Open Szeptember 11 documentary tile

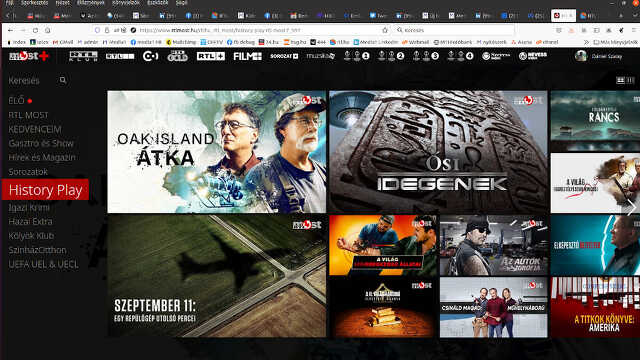click(x=217, y=276)
